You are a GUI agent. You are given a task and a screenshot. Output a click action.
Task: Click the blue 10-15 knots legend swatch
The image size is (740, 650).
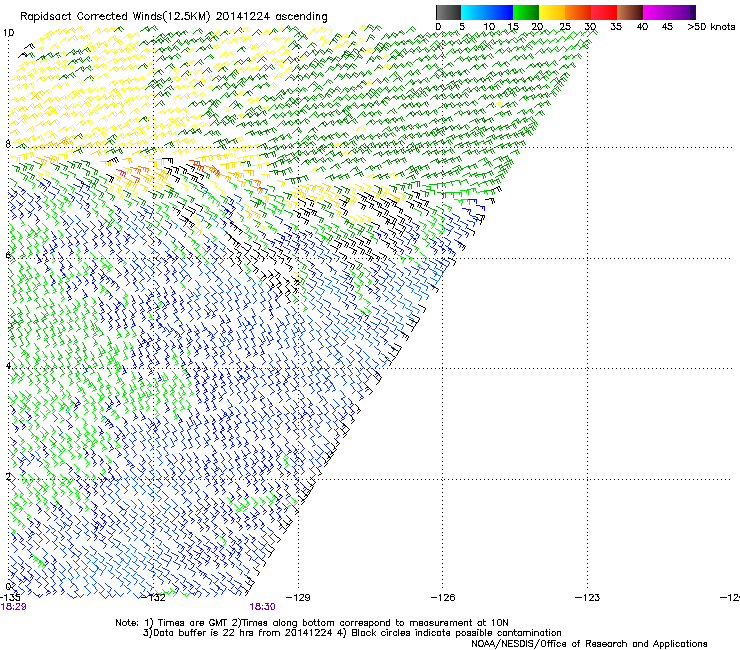tap(500, 12)
